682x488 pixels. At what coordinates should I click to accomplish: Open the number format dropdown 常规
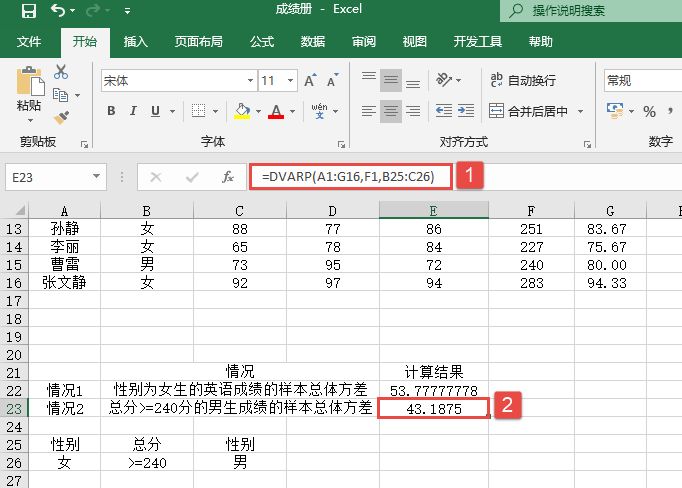pyautogui.click(x=640, y=81)
